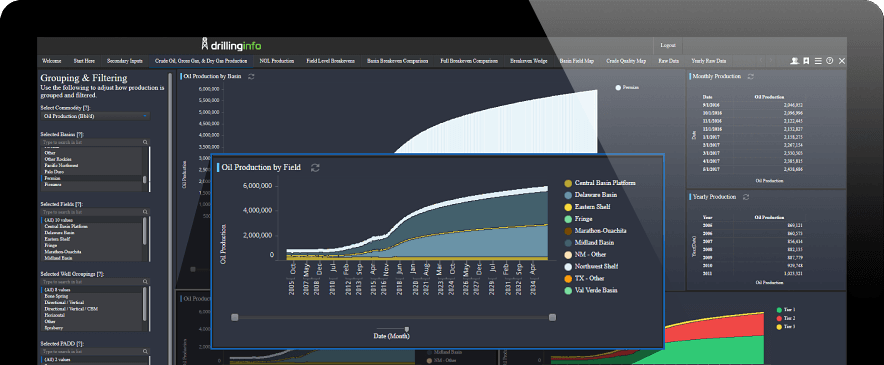Open the Full Breakeven Comparison tab
This screenshot has width=884, height=365.
pos(469,61)
